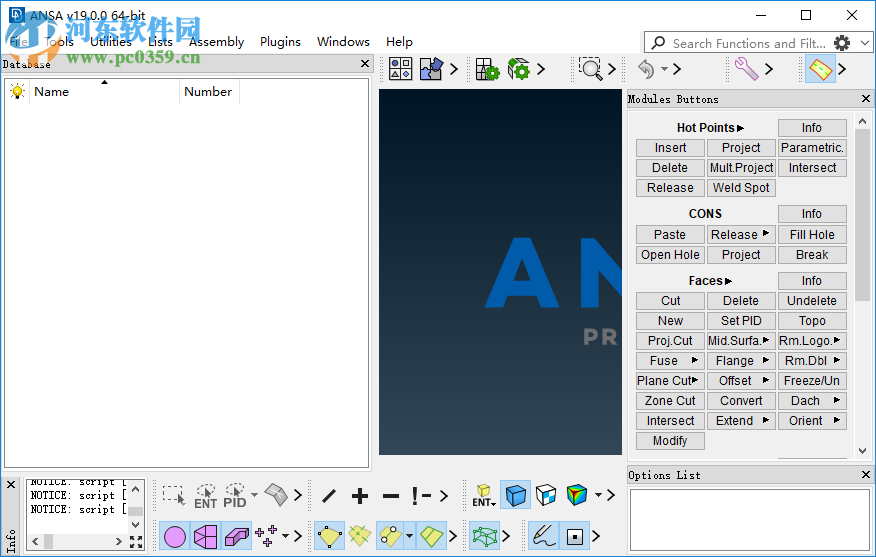876x557 pixels.
Task: Click in Search Functions and Filters field
Action: (749, 43)
